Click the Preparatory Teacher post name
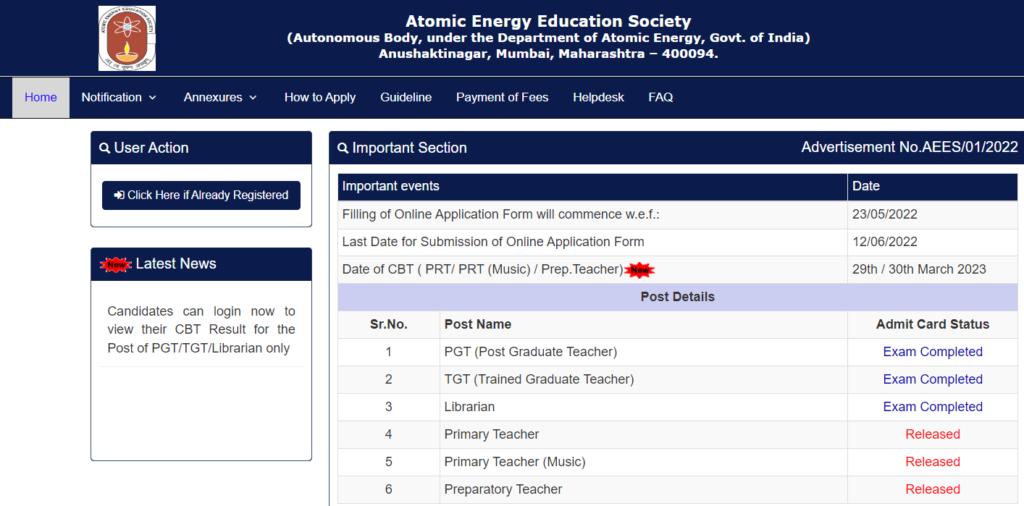Viewport: 1024px width, 506px height. [503, 489]
